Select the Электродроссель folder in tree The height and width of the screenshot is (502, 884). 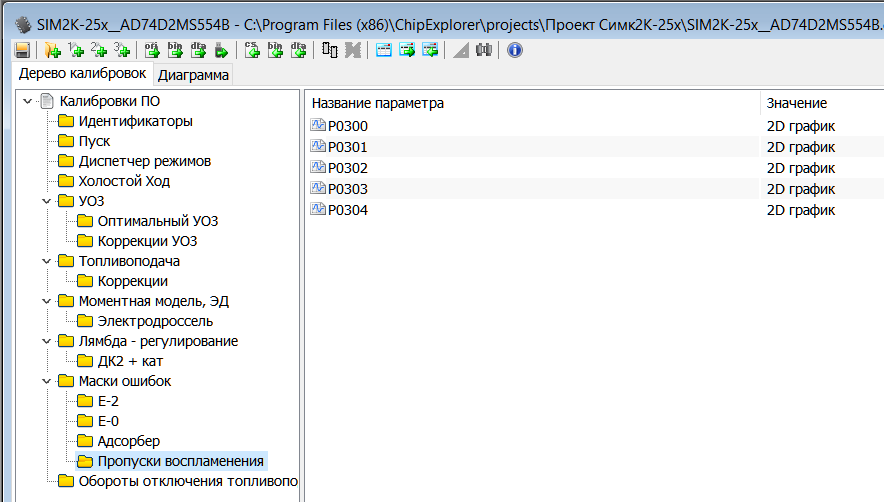[x=154, y=321]
